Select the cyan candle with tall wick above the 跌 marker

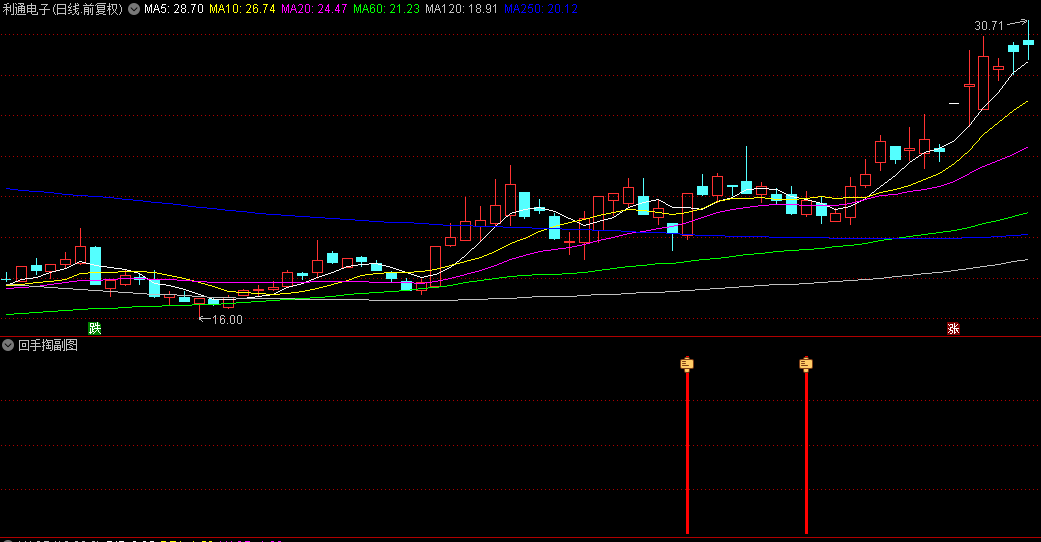click(x=96, y=266)
